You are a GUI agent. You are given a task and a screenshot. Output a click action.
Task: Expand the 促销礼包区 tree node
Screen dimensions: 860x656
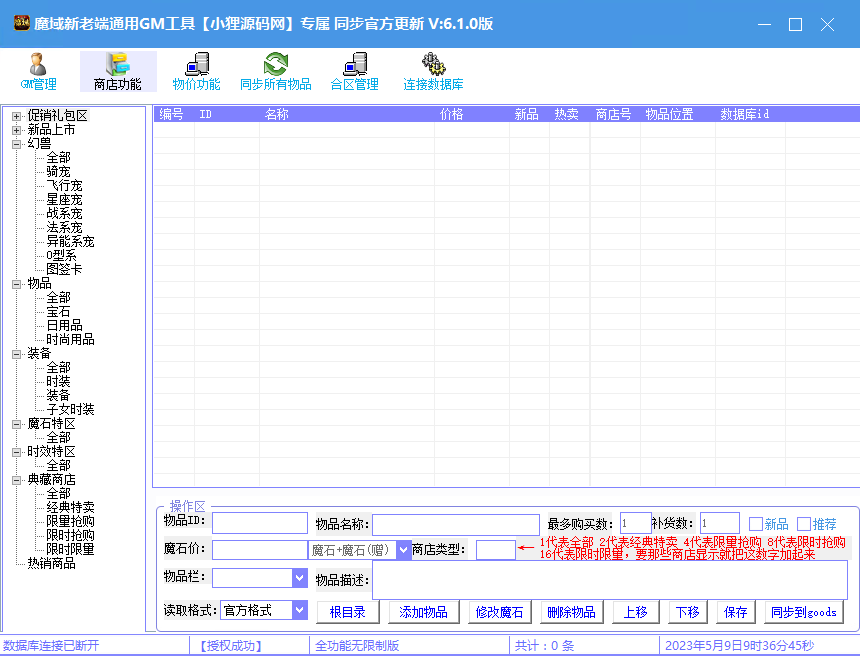[17, 116]
